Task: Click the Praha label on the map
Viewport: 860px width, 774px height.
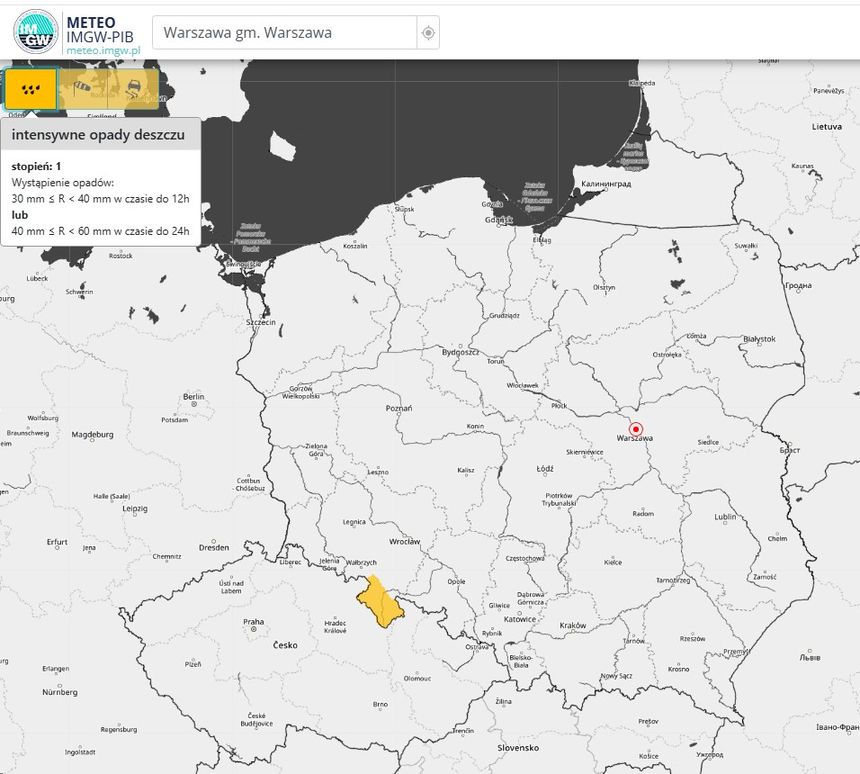Action: [253, 622]
